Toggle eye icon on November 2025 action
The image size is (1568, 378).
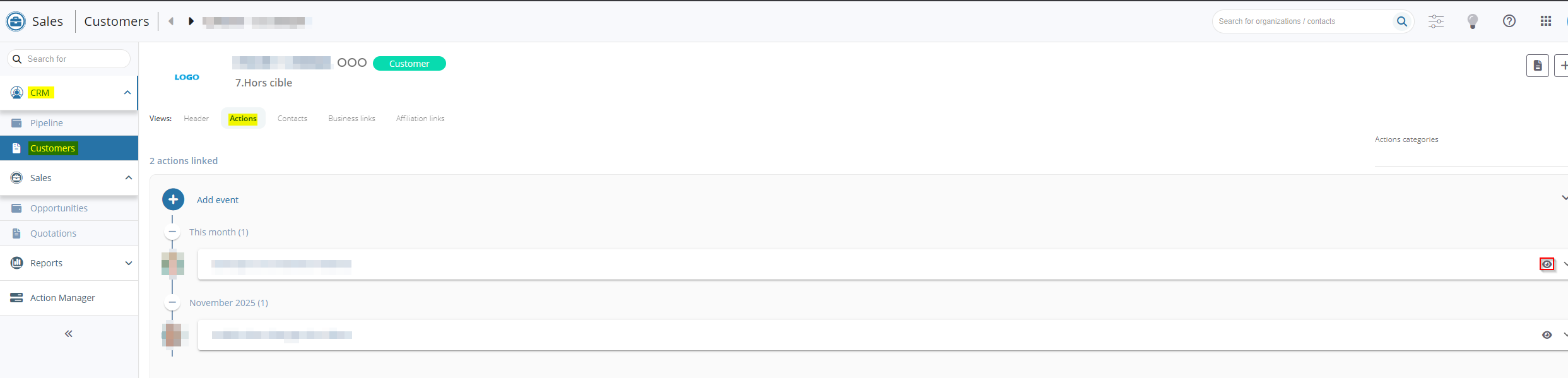pyautogui.click(x=1547, y=335)
